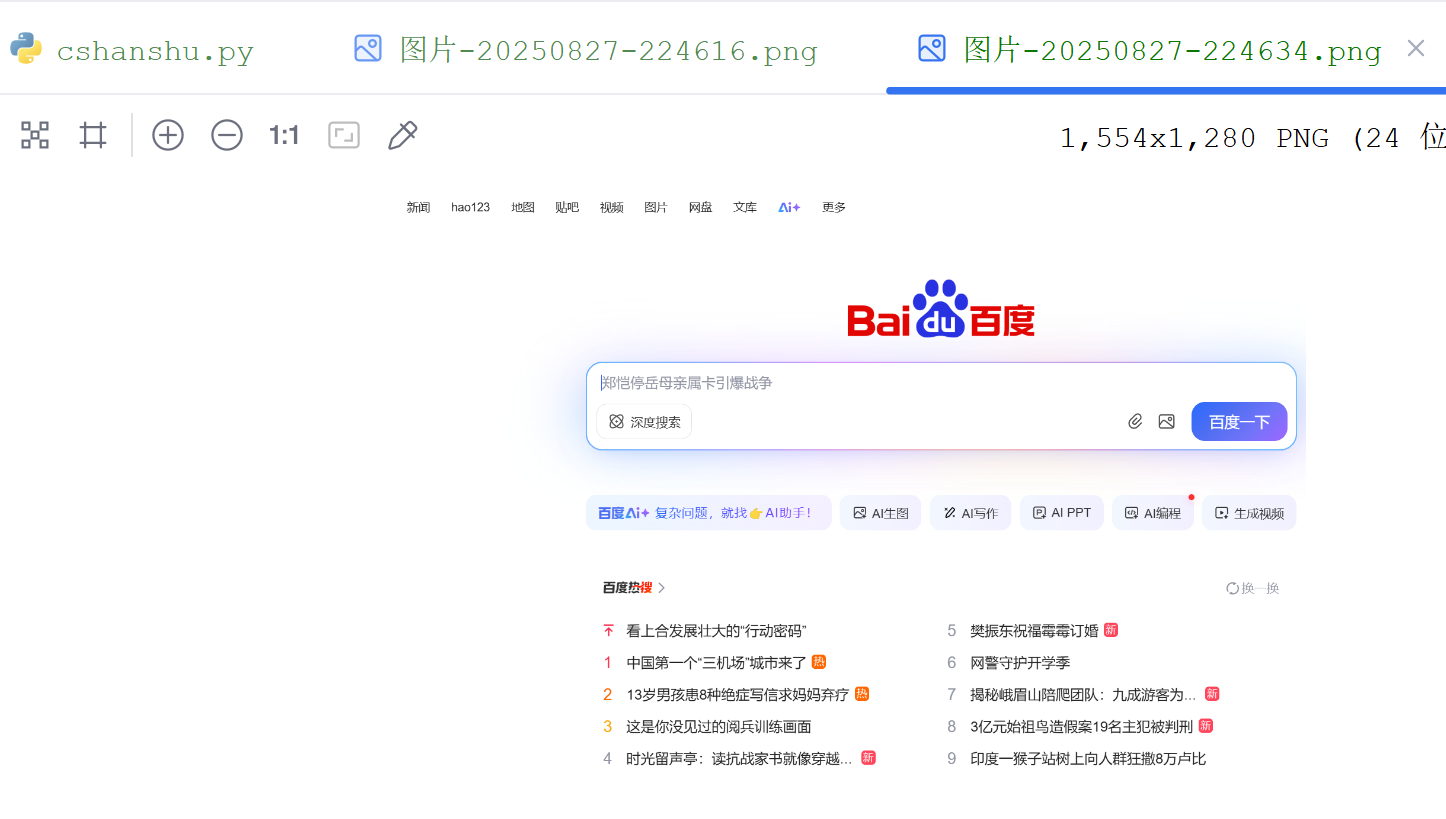
Task: Click the 网盘 link in the image
Action: pos(700,207)
